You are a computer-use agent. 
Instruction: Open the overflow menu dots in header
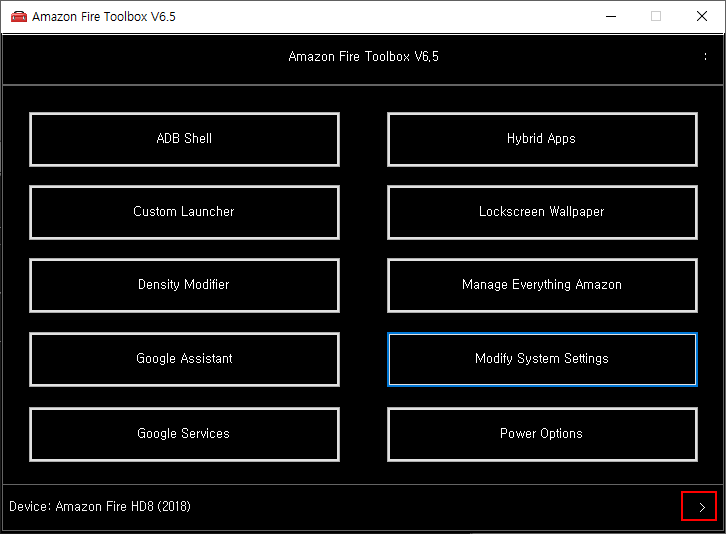tap(705, 57)
